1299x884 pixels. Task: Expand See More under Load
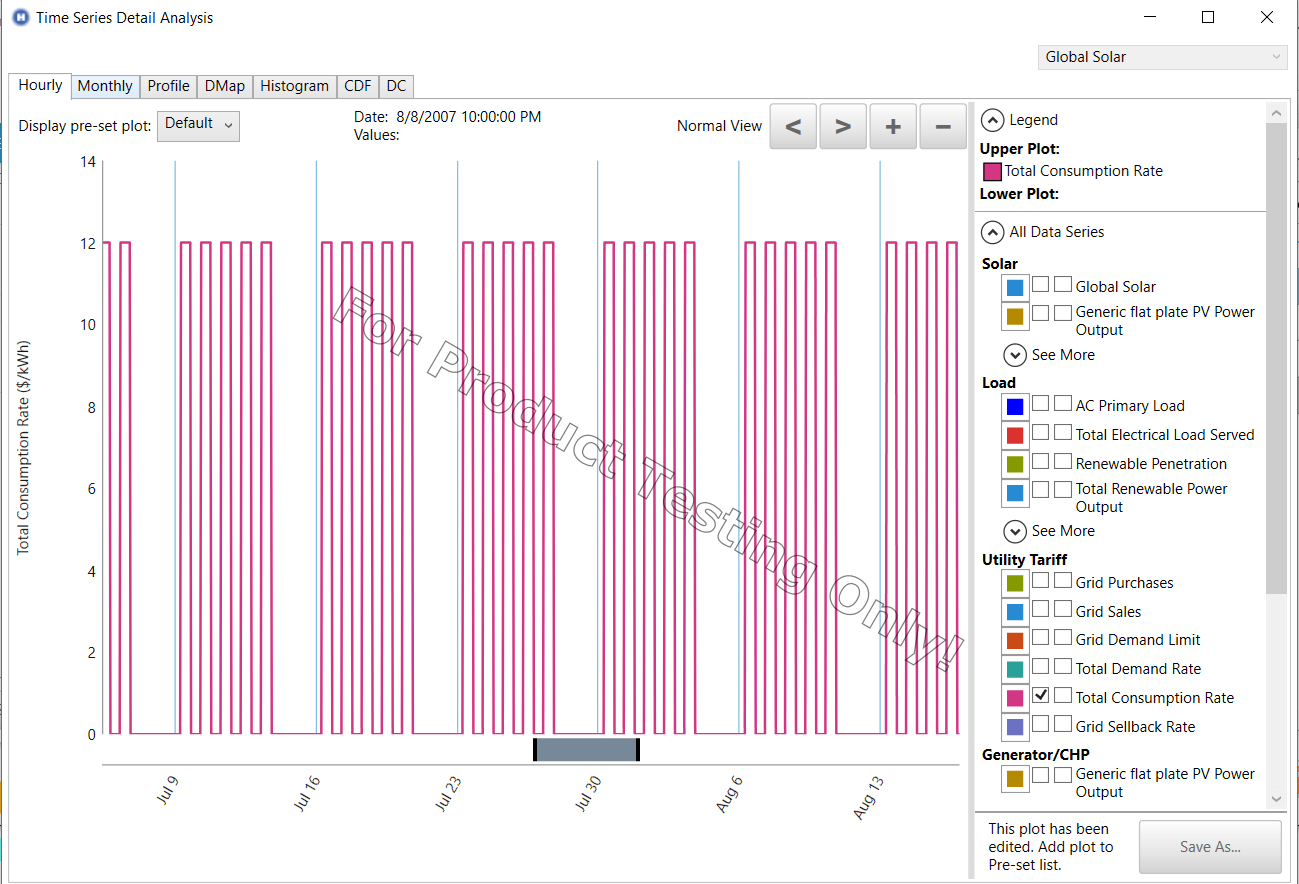1015,531
